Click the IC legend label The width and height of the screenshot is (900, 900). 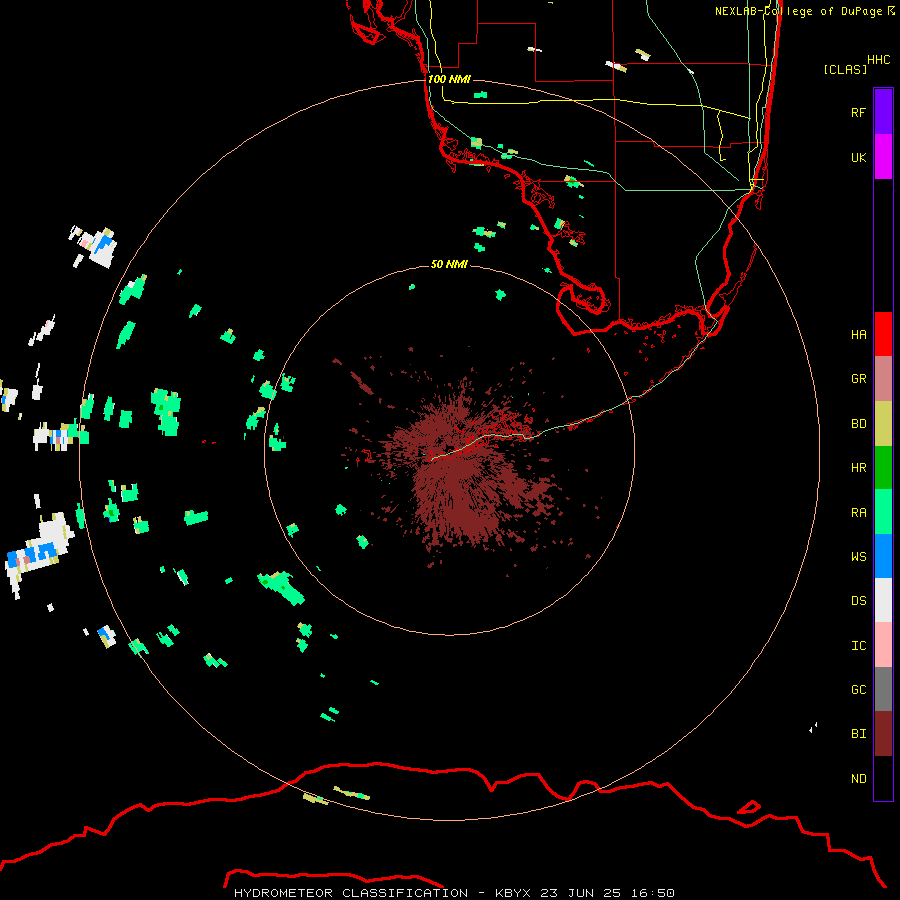pos(858,646)
